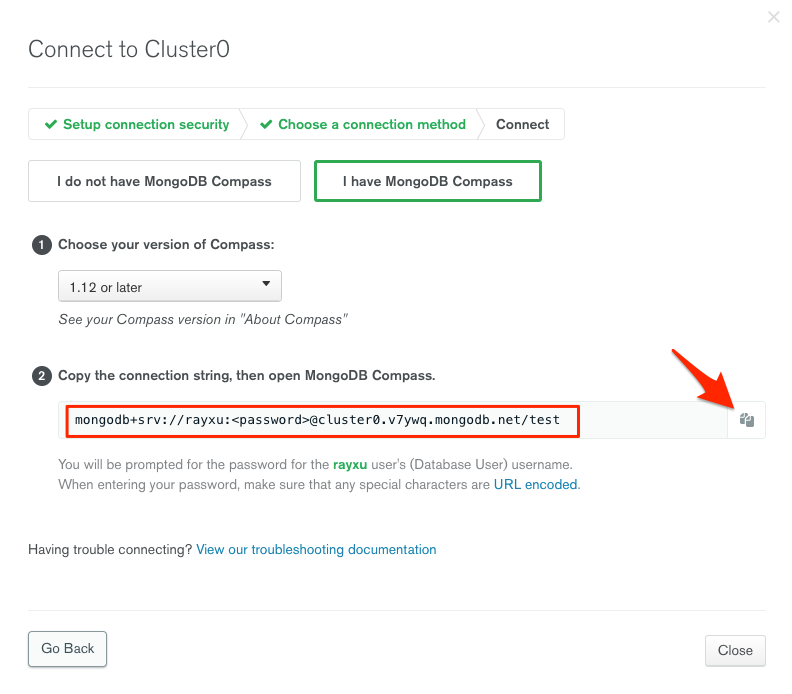Click the arrow on the 1.12 or later selector
This screenshot has height=694, width=792.
[266, 285]
